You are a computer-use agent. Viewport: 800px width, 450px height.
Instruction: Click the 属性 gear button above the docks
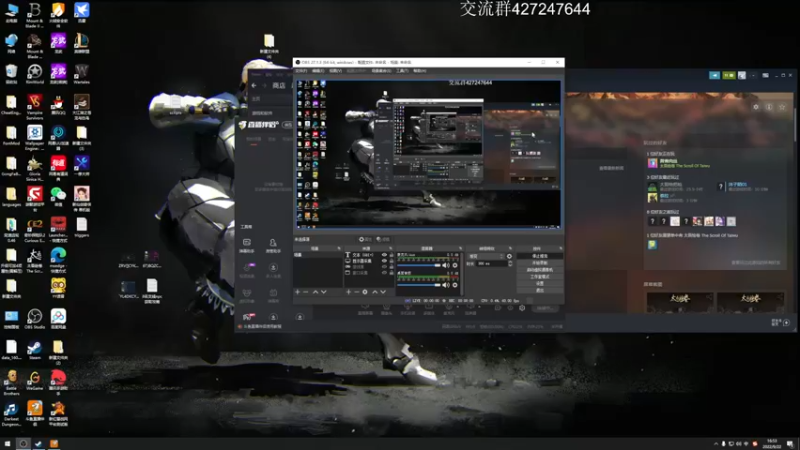(366, 239)
